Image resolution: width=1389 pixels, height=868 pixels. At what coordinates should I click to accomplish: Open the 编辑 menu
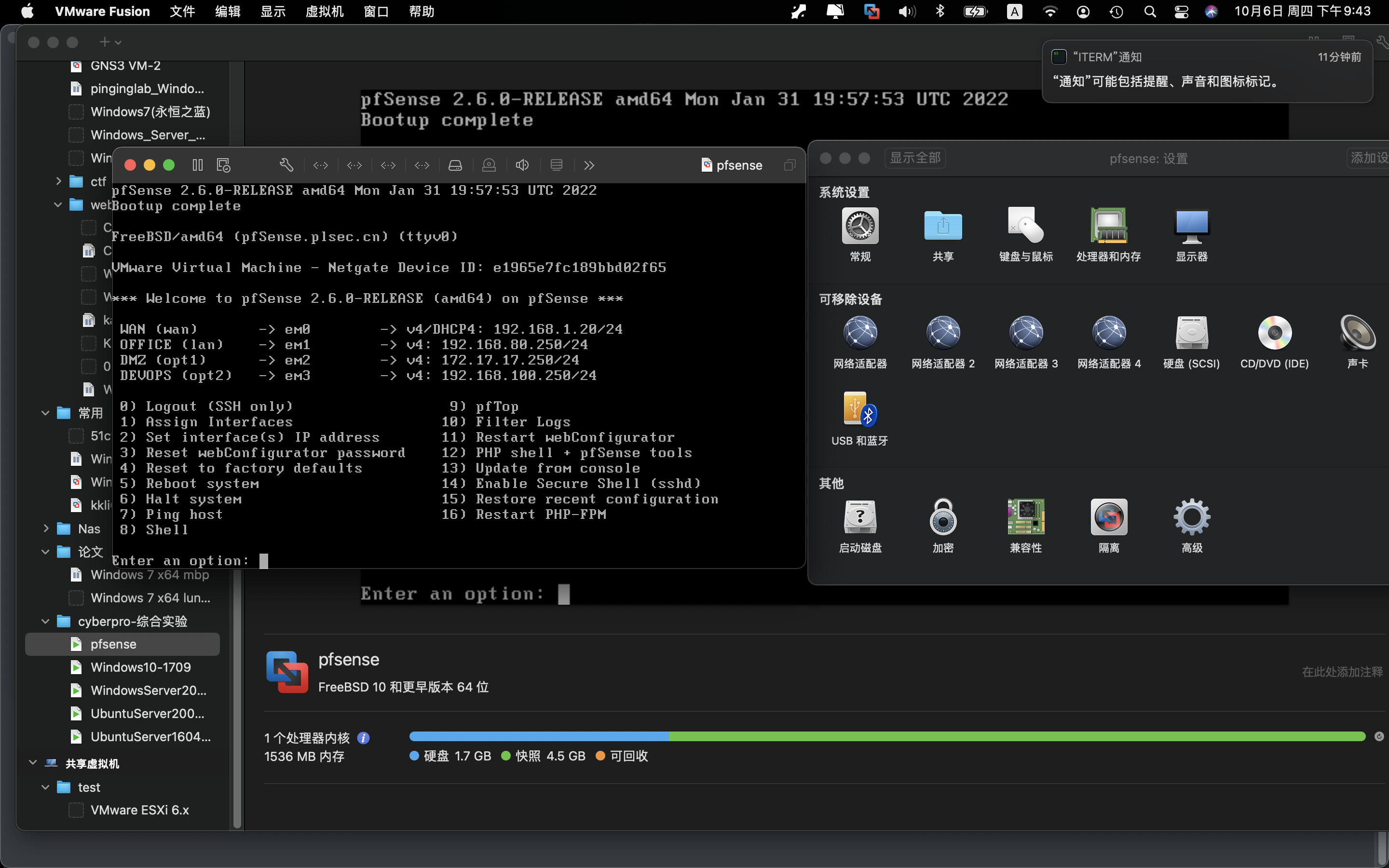[227, 12]
